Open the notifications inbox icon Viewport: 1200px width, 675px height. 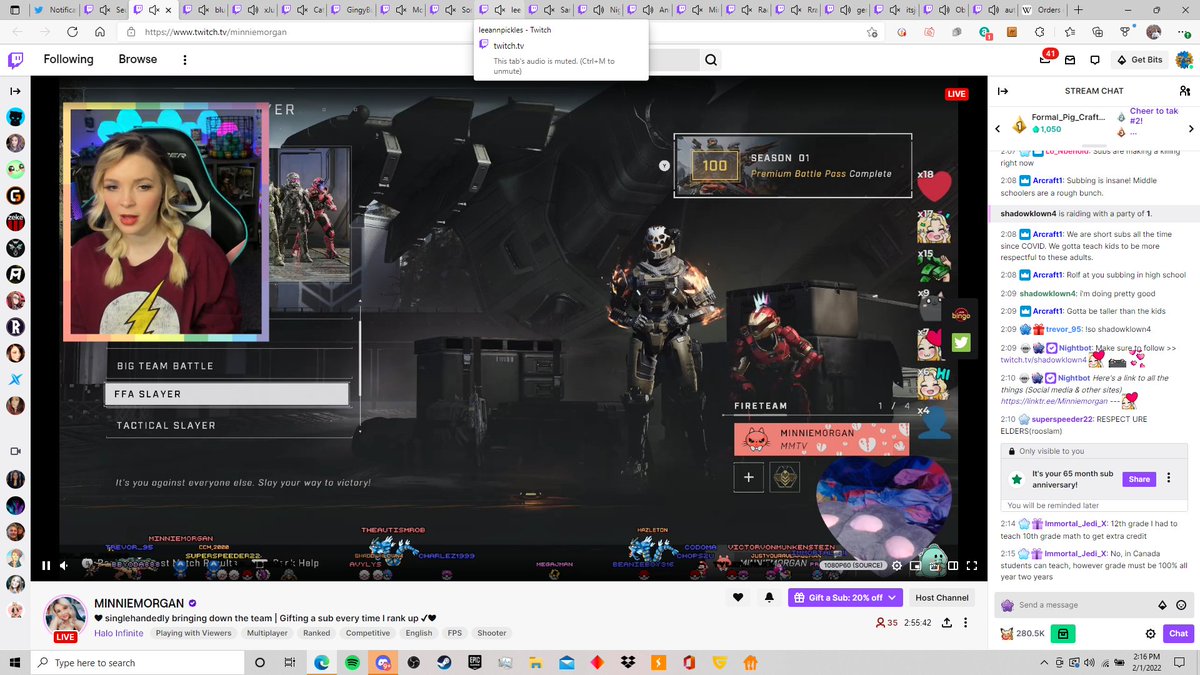coord(1069,60)
